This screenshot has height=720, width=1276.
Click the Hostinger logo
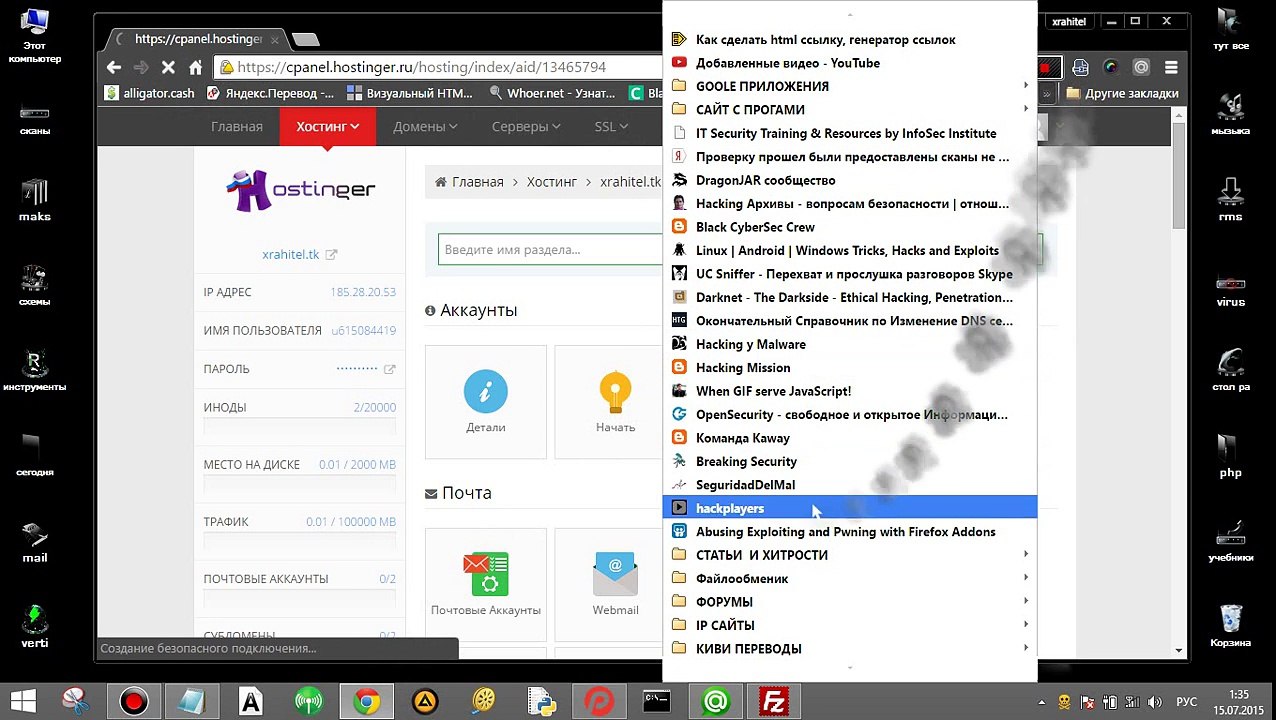(x=300, y=190)
